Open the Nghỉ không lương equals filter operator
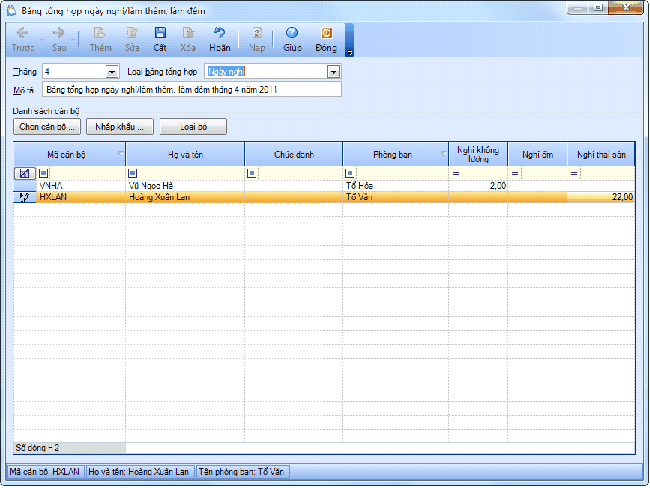Screen dimensions: 650x488 click(x=456, y=173)
